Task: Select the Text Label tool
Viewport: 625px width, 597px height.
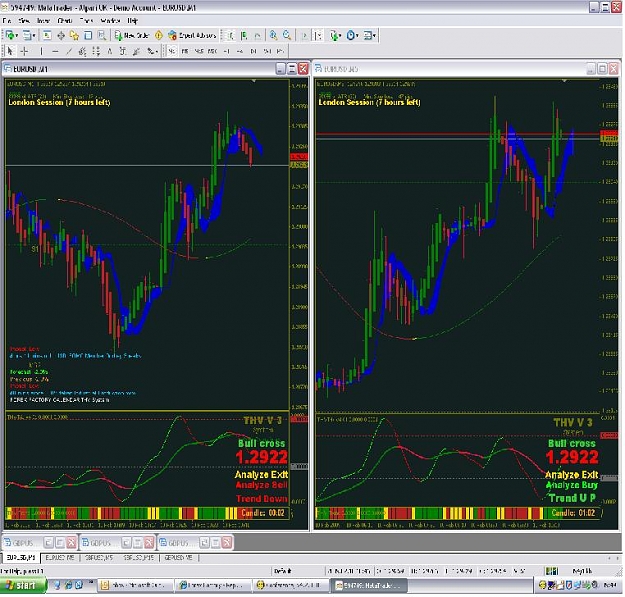Action: coord(123,51)
